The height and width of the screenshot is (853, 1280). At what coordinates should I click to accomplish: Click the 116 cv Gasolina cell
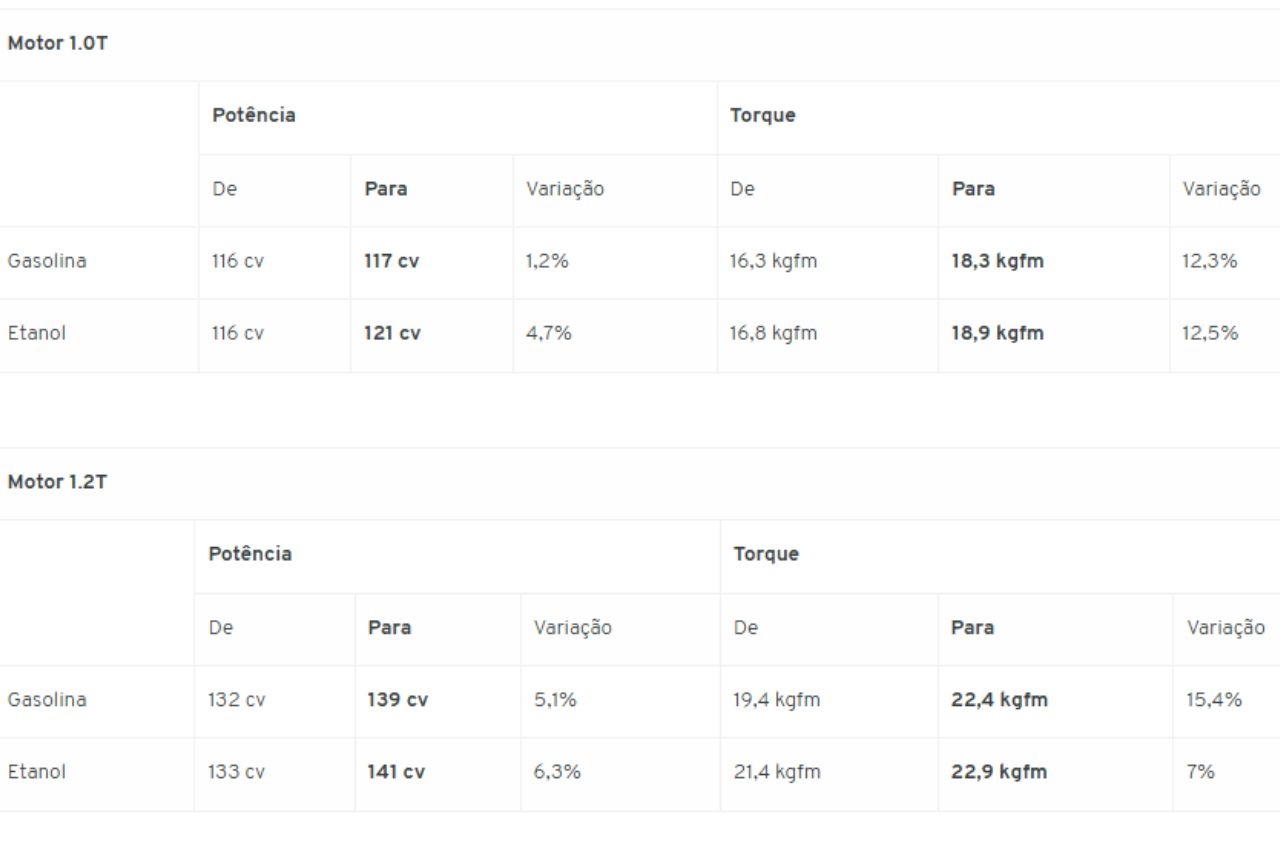238,261
